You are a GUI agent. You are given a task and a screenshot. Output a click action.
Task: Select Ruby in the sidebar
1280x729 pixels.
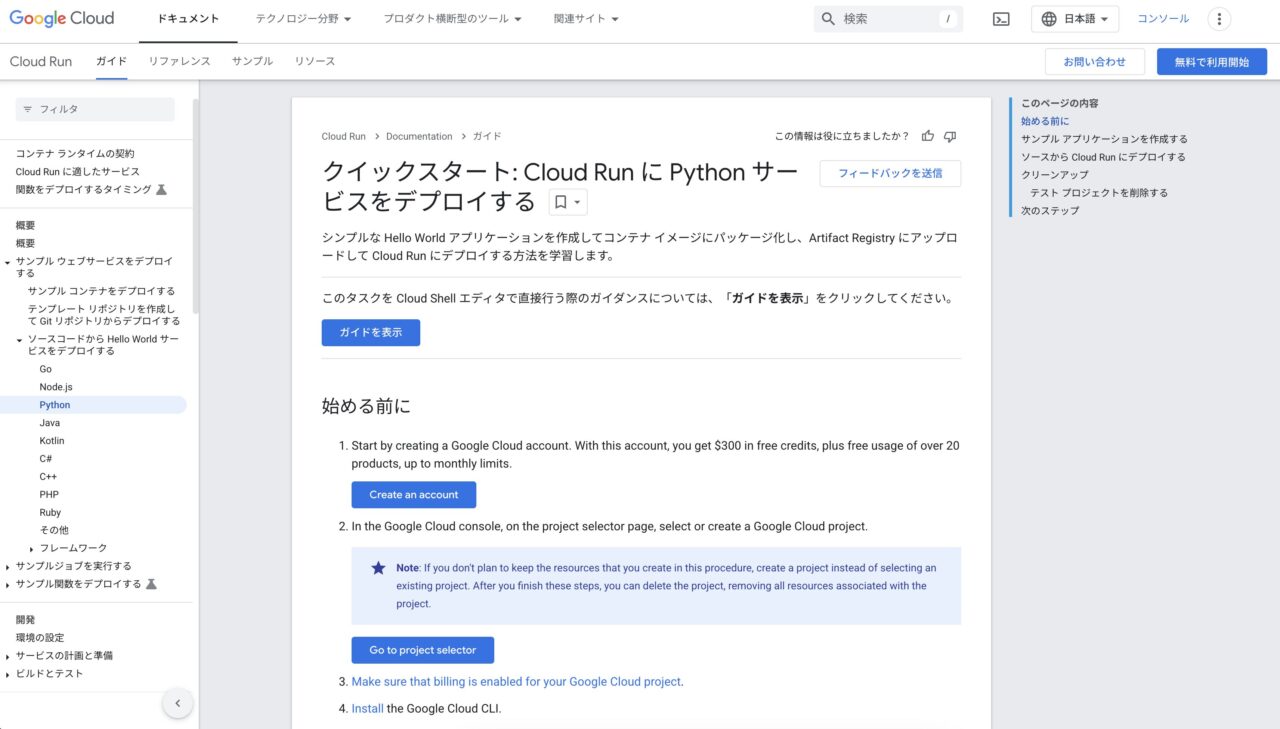[x=50, y=513]
